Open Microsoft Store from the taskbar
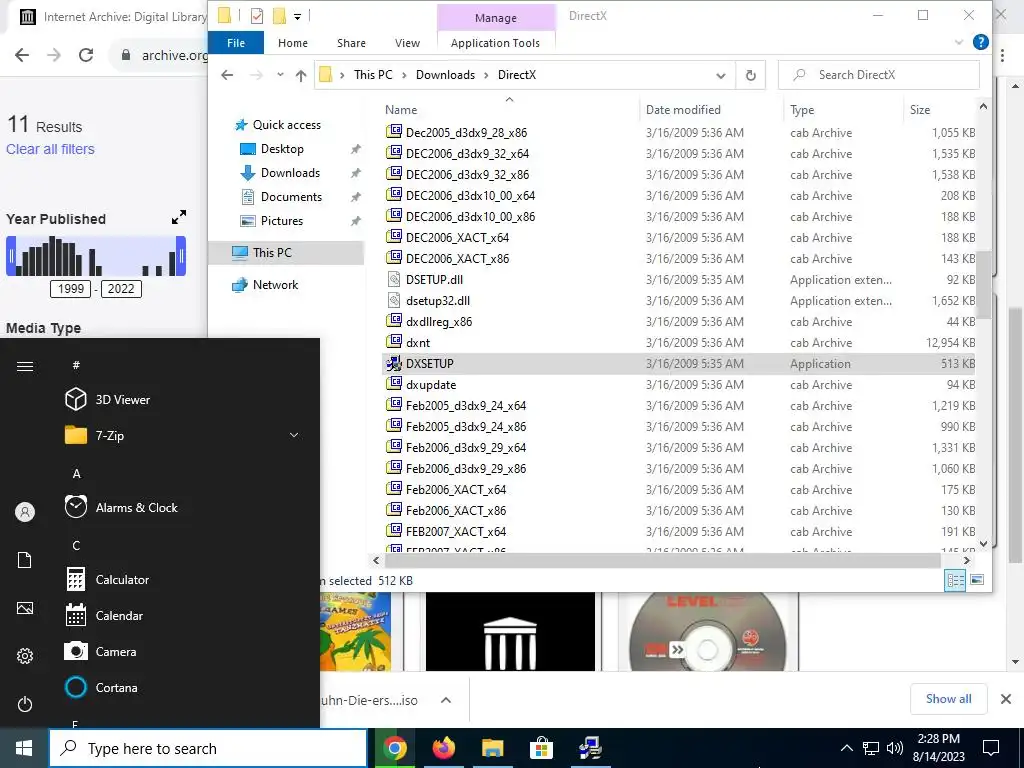Image resolution: width=1024 pixels, height=768 pixels. click(541, 748)
